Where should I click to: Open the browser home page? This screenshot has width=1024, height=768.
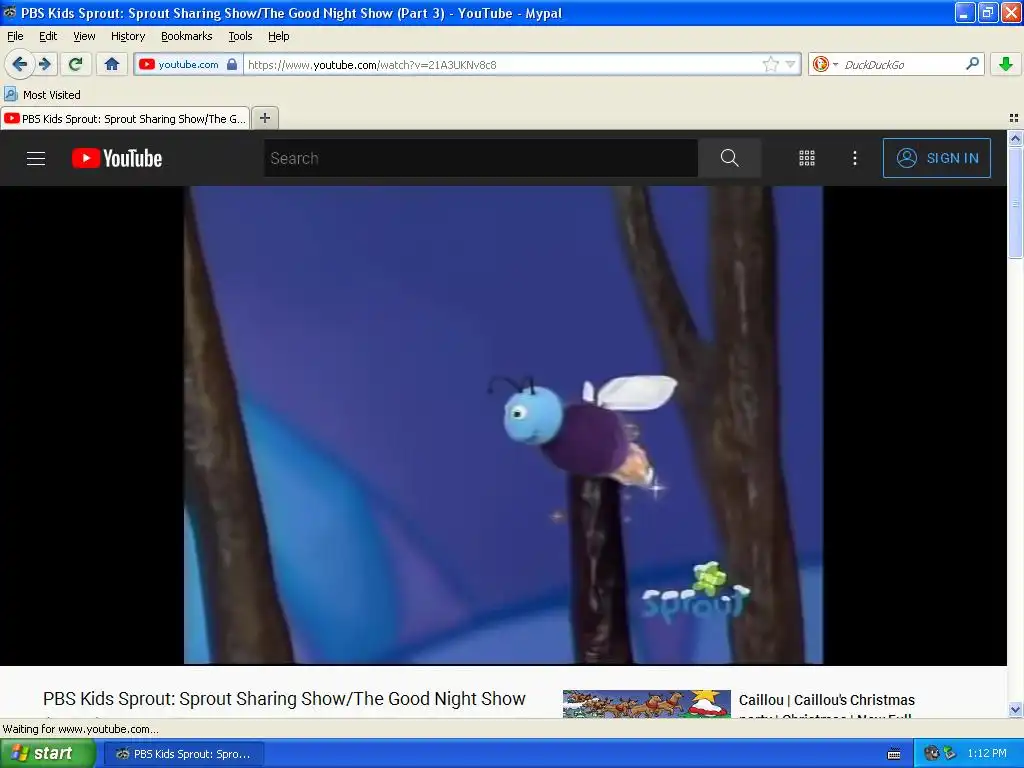click(112, 64)
